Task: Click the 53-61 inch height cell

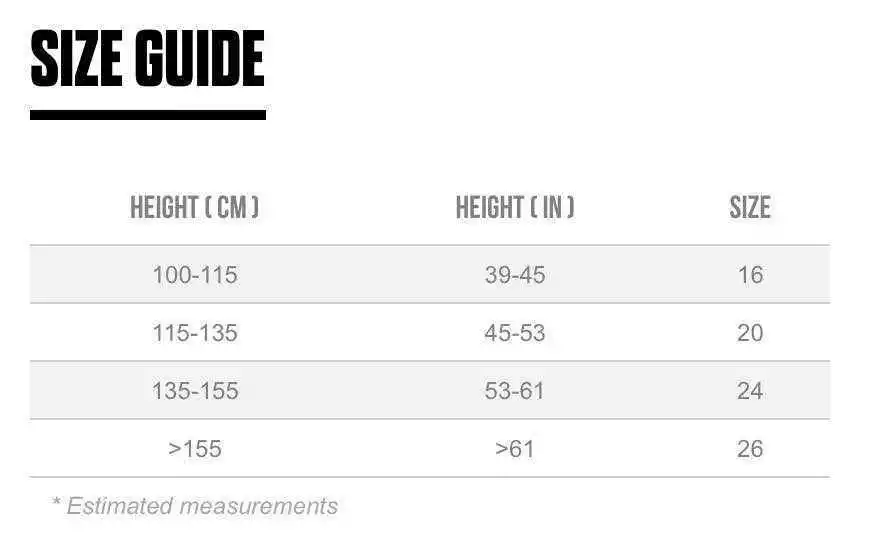Action: tap(515, 391)
